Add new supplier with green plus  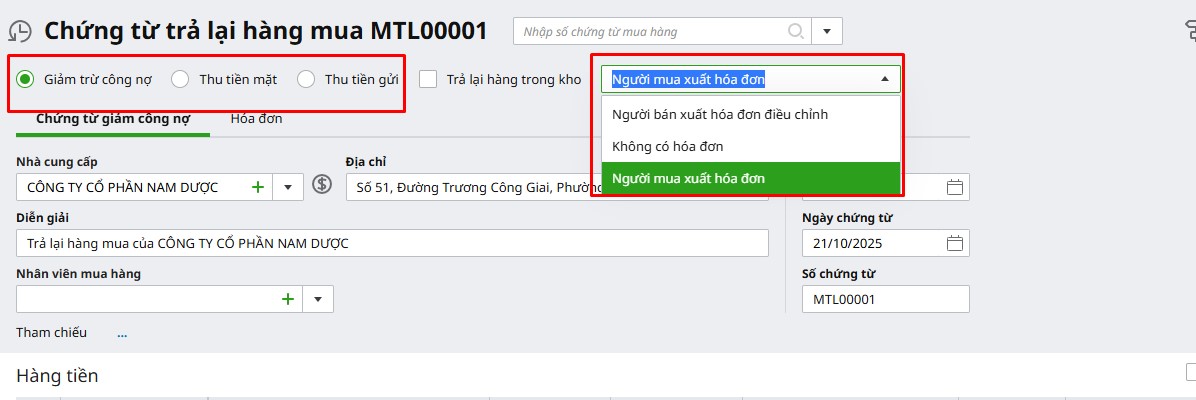tap(258, 187)
